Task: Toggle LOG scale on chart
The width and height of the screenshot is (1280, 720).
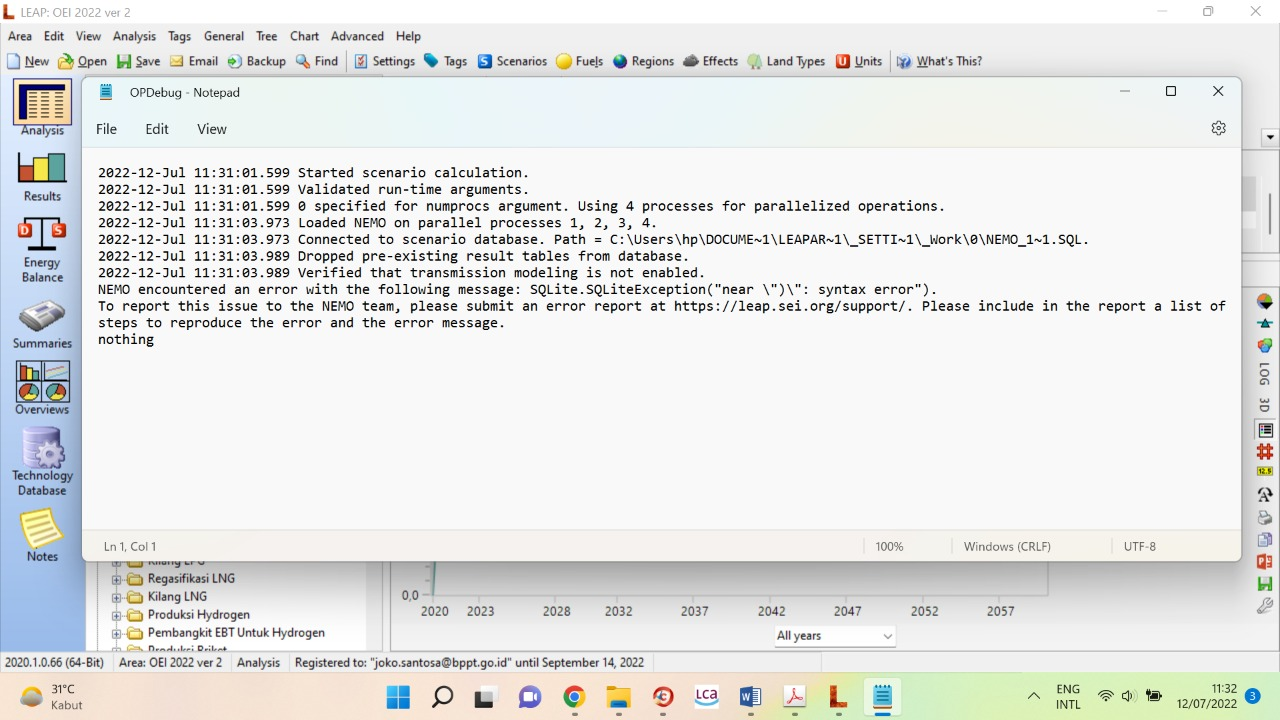Action: click(1265, 374)
